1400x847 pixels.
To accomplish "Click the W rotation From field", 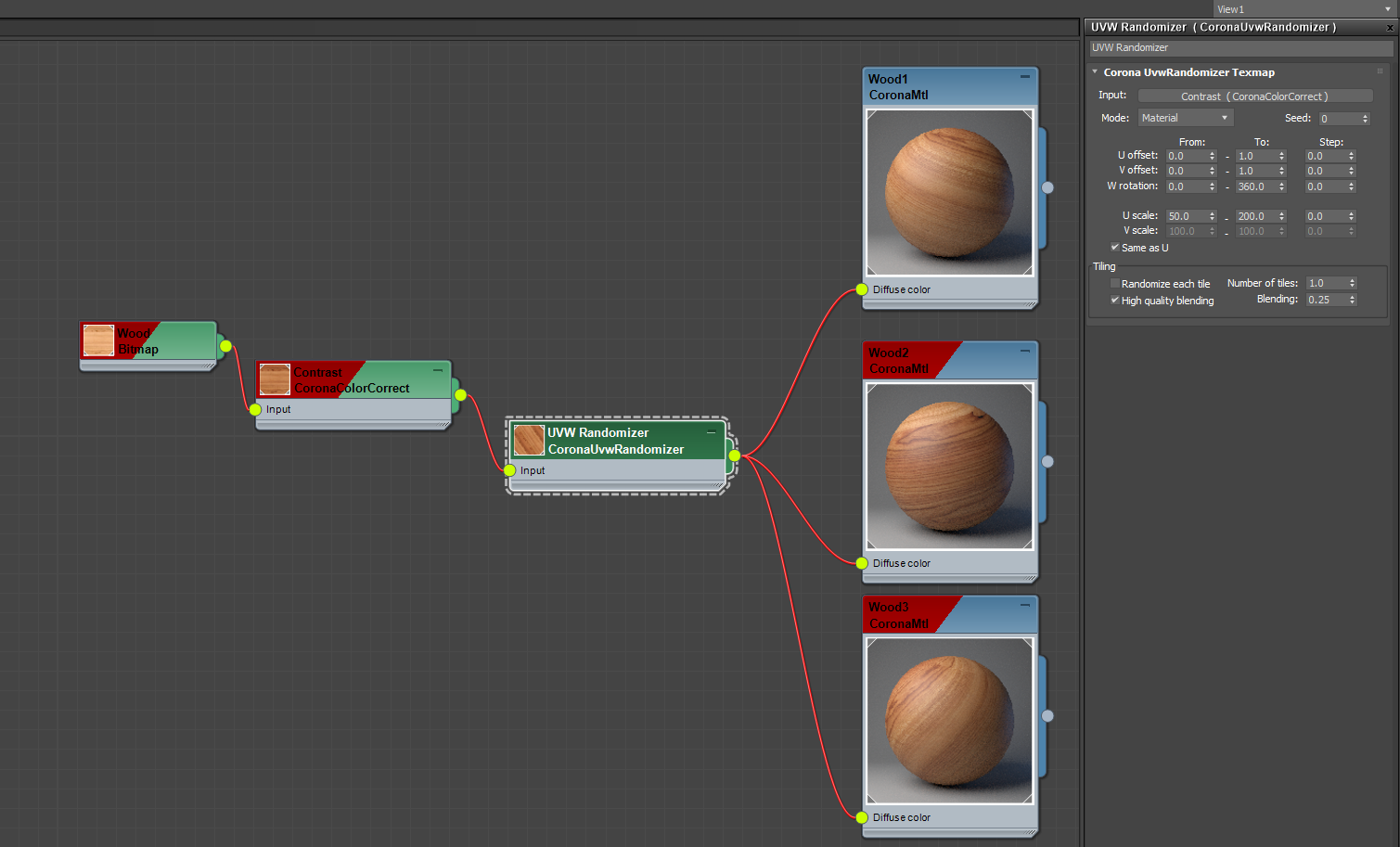I will [1187, 186].
